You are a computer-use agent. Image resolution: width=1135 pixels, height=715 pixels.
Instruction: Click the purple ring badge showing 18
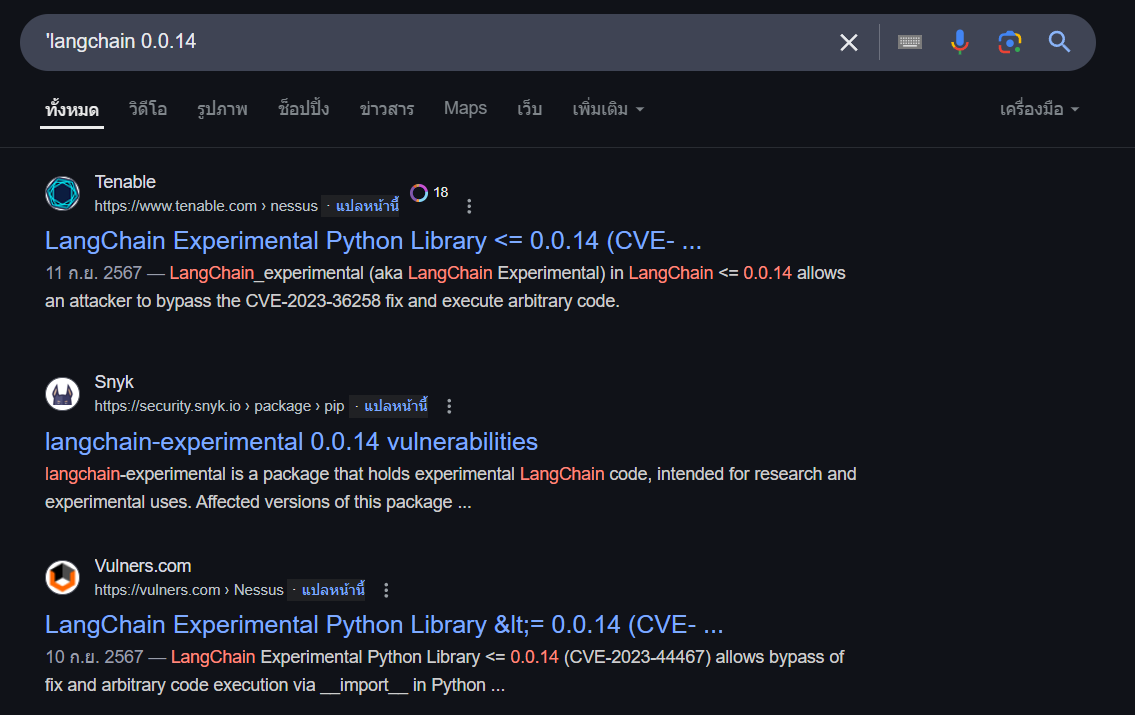pos(419,193)
